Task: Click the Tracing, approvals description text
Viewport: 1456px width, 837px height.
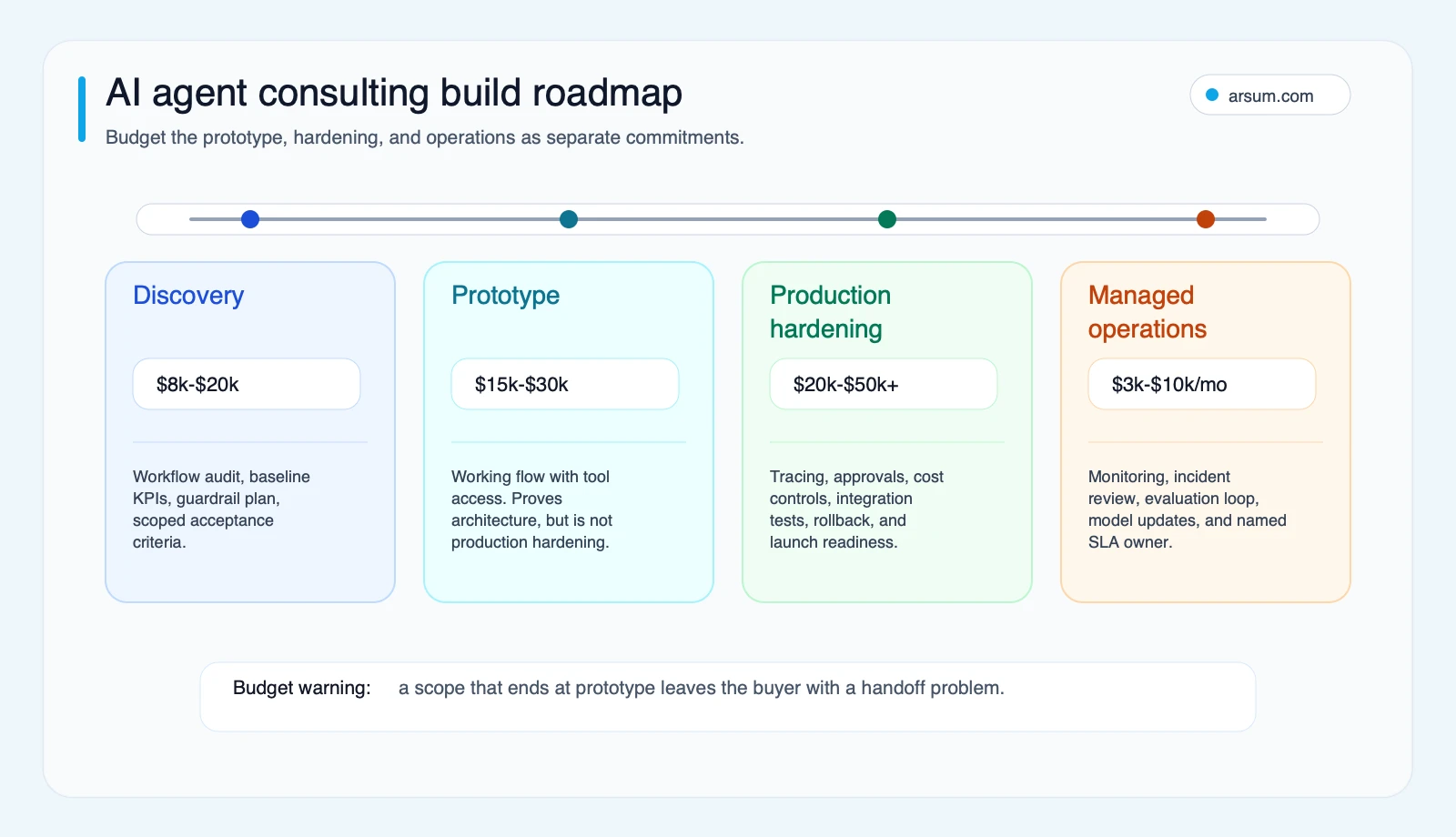Action: pyautogui.click(x=856, y=509)
